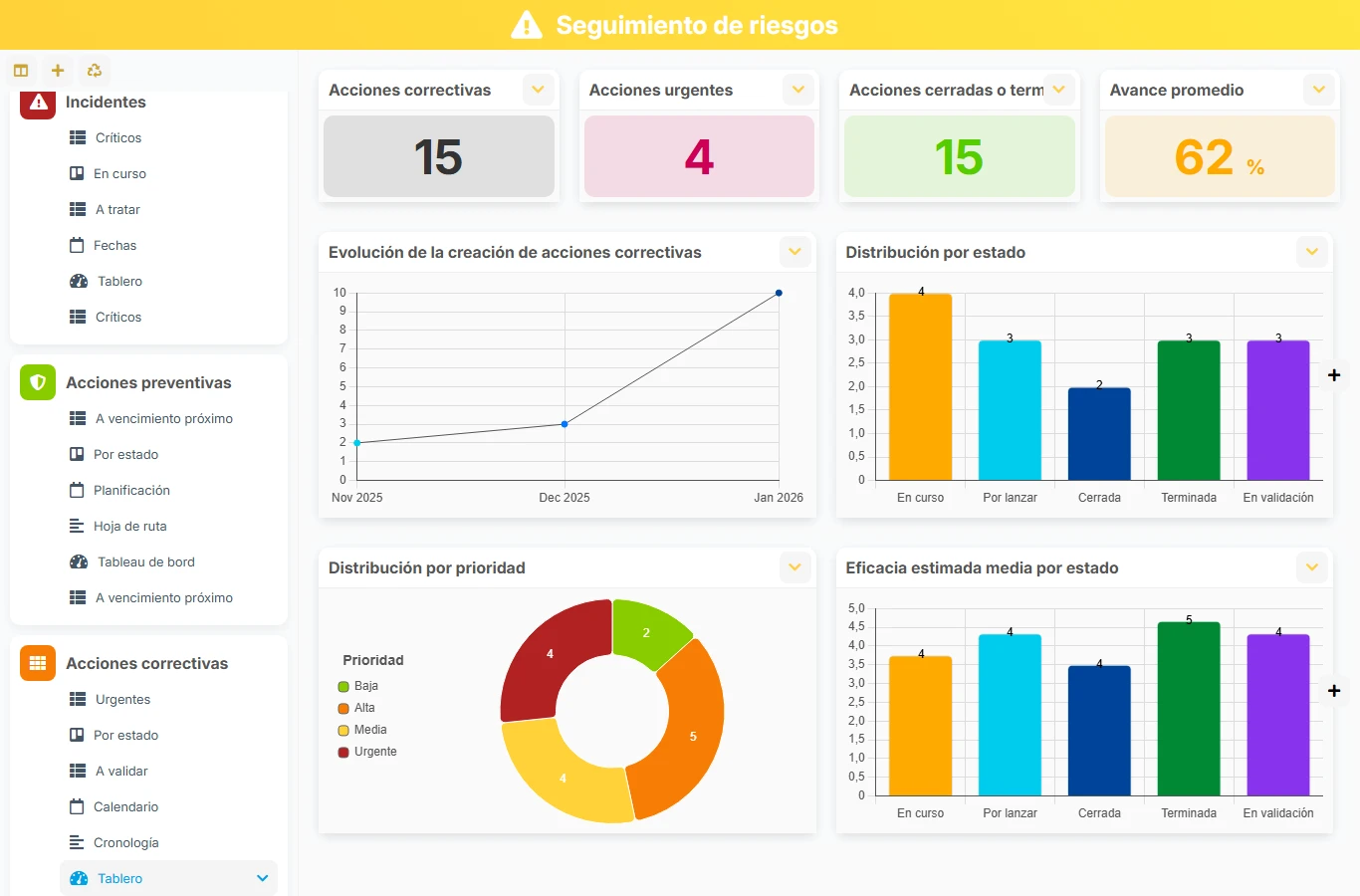Click the Terminada bar in Eficacia estimada chart
This screenshot has height=896, width=1360.
tap(1189, 709)
